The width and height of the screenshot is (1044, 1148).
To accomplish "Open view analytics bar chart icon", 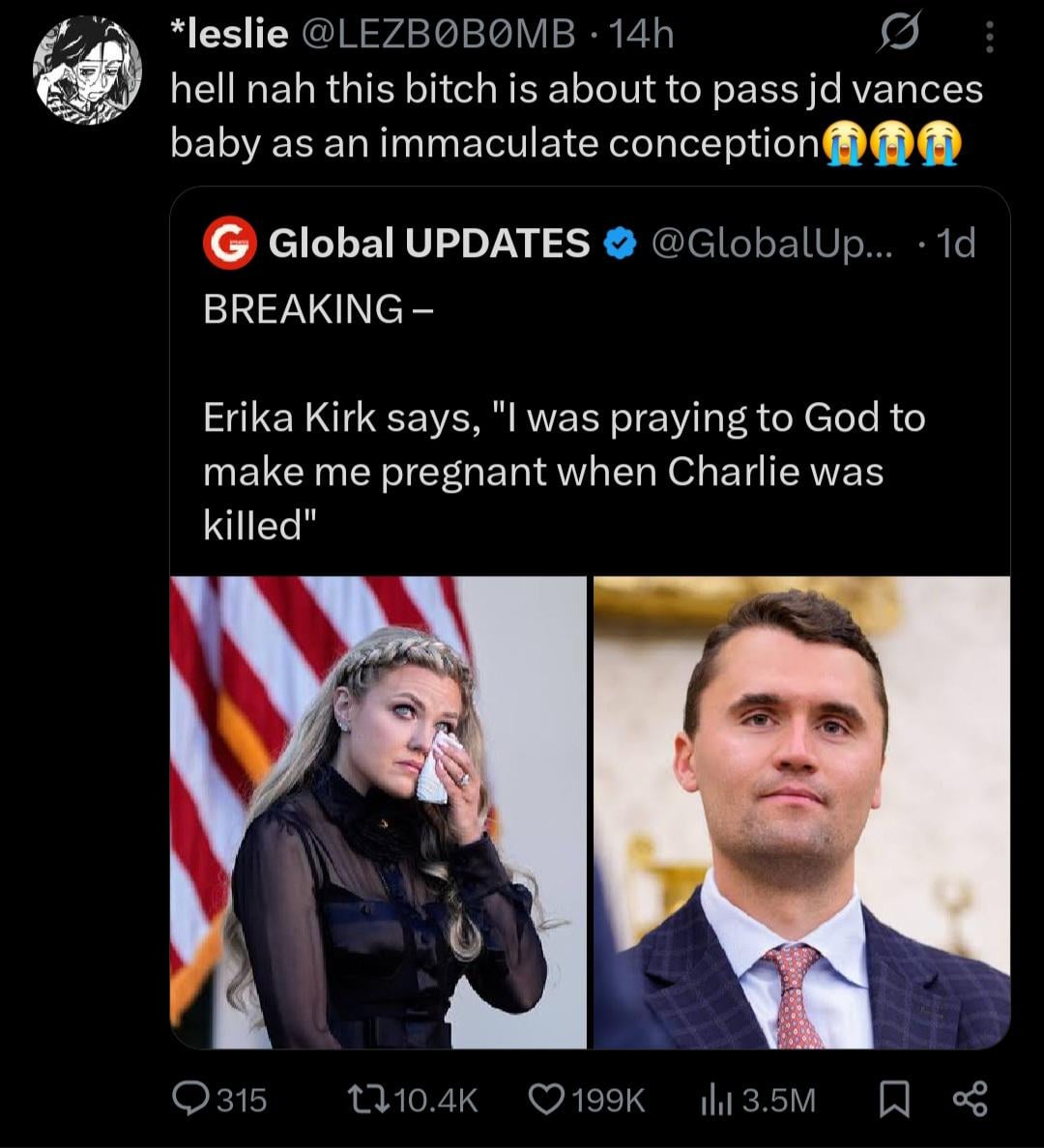I will coord(713,1099).
